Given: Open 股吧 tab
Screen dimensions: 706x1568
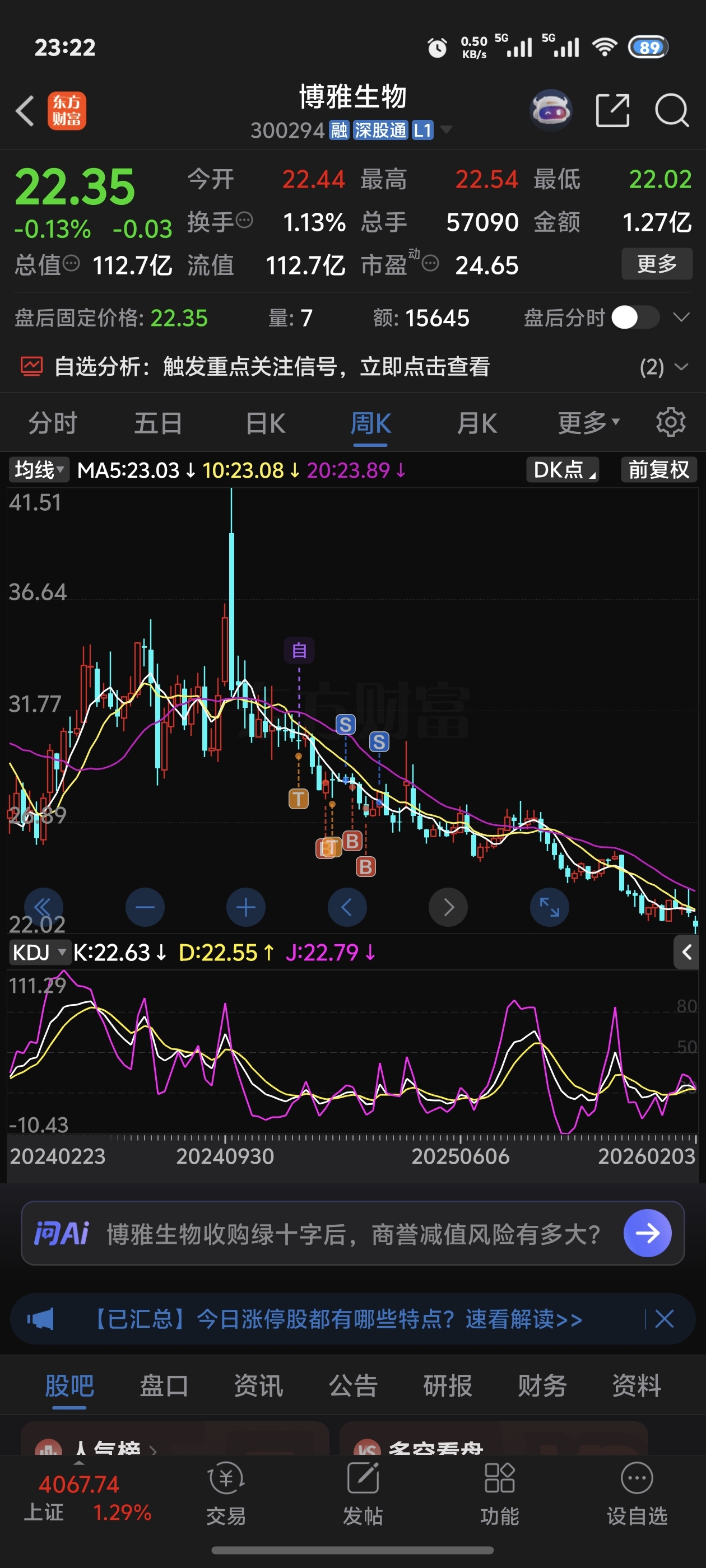Looking at the screenshot, I should [69, 1386].
